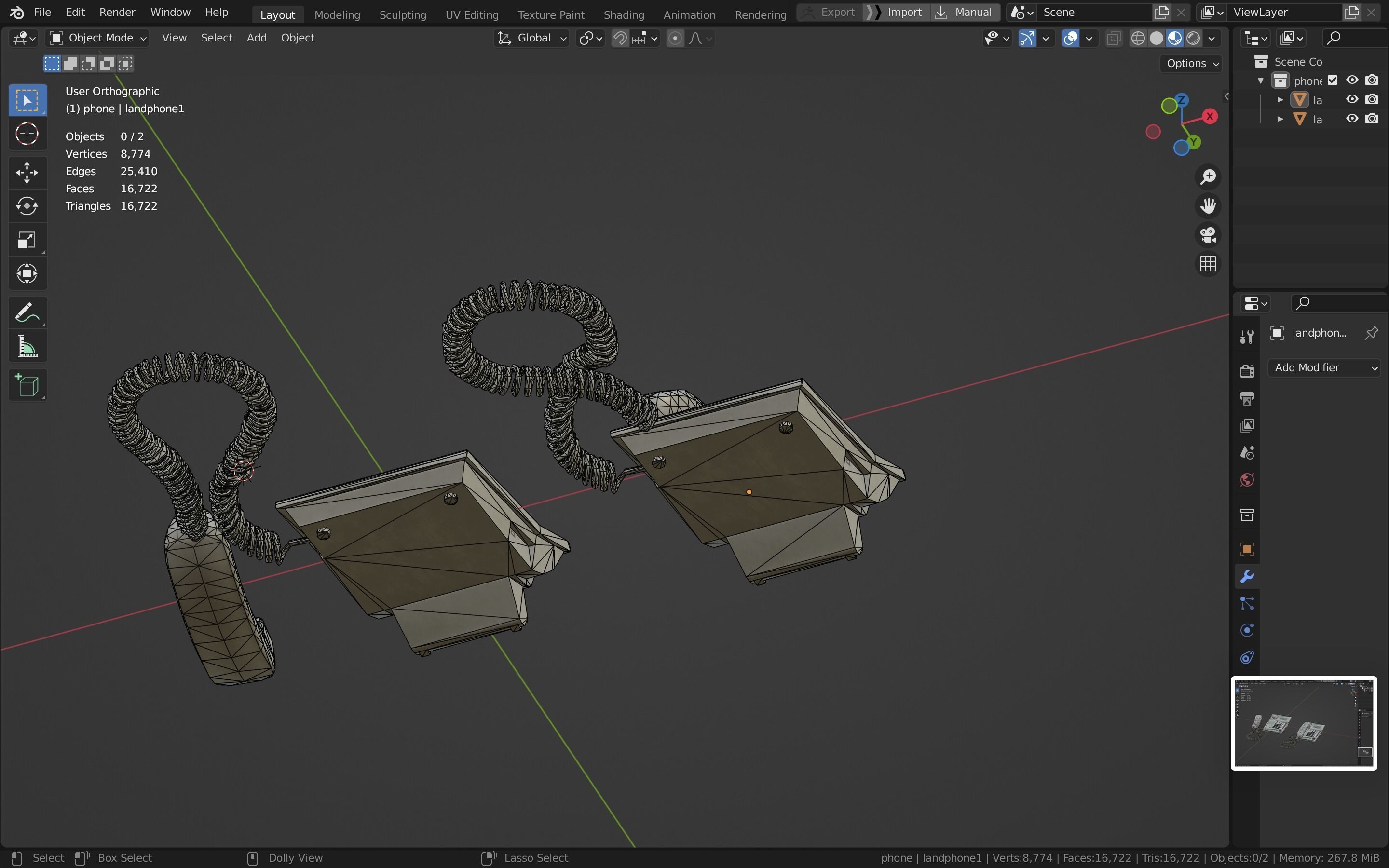Toggle viewport overlays
This screenshot has width=1389, height=868.
pyautogui.click(x=1070, y=39)
